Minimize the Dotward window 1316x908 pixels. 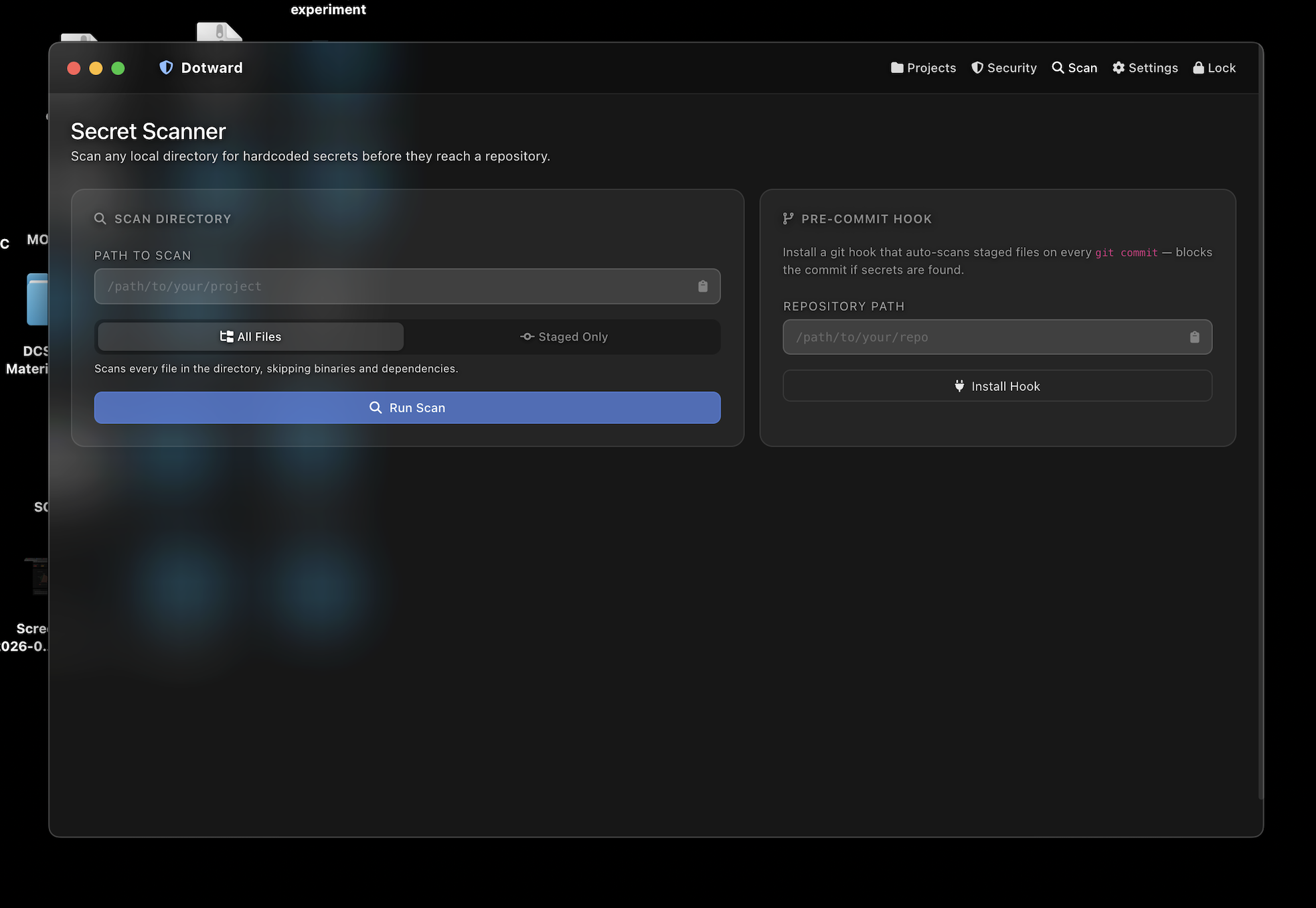coord(96,68)
